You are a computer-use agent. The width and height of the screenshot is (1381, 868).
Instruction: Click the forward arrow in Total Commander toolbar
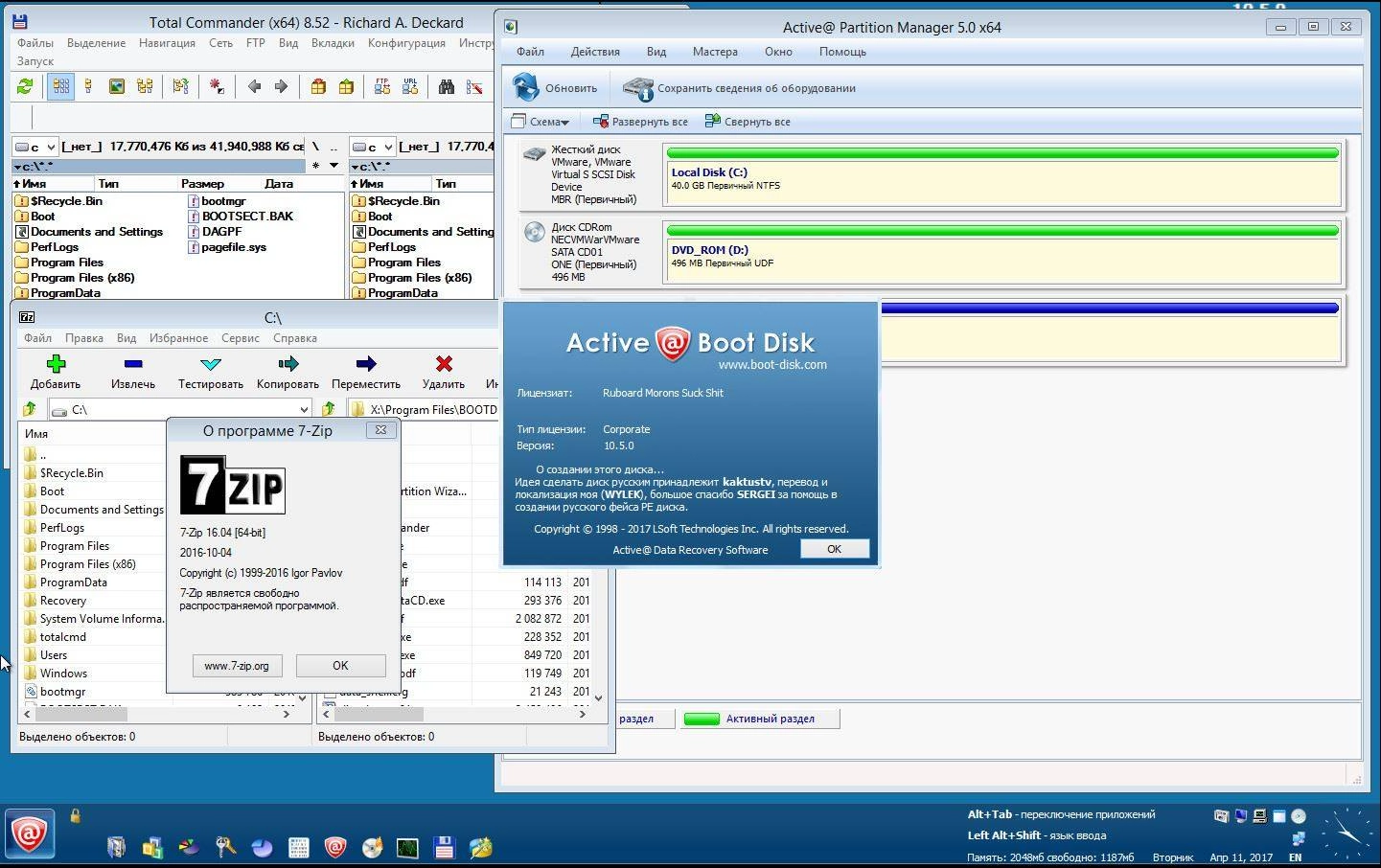(x=281, y=86)
